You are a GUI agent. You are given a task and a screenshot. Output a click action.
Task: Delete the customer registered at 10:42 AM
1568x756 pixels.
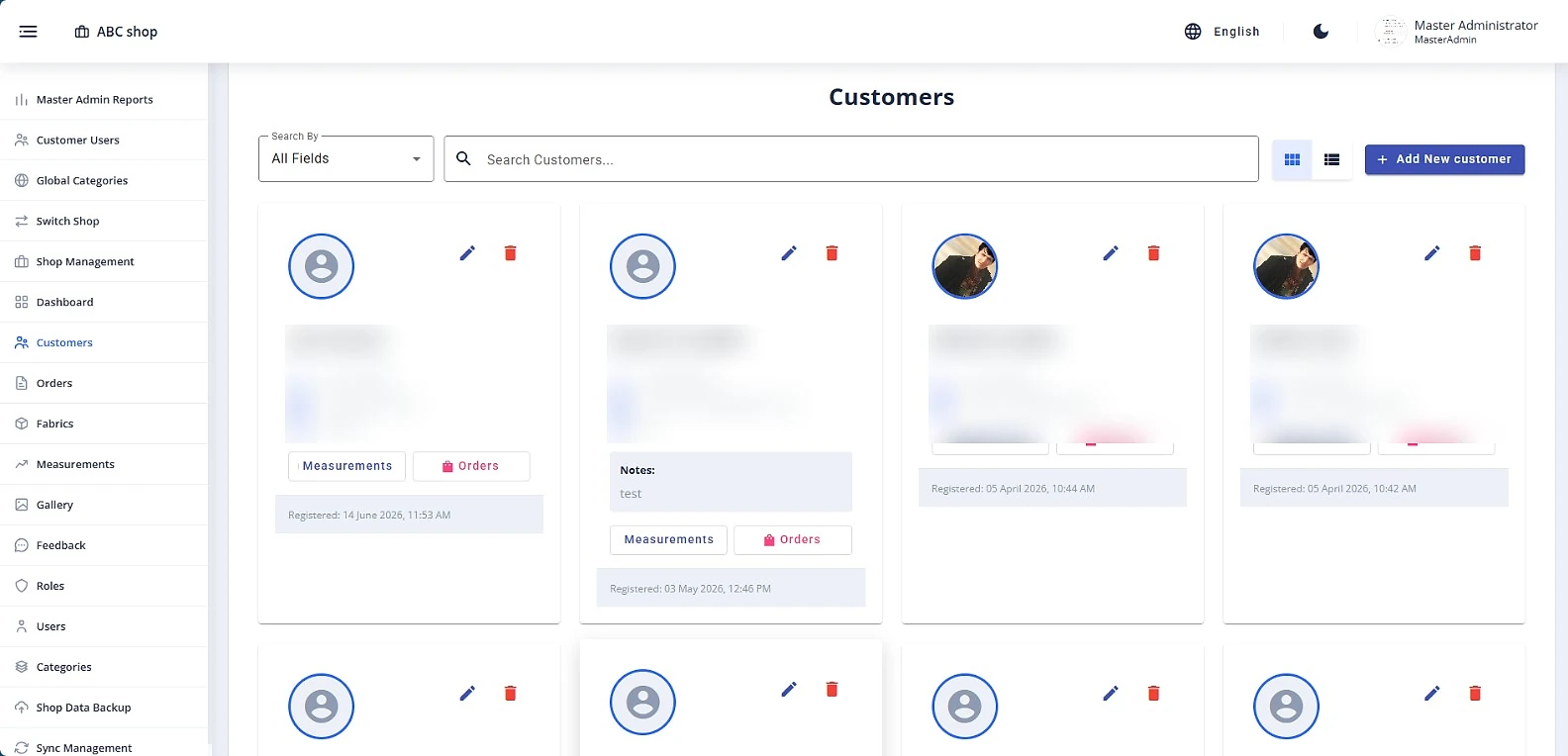pyautogui.click(x=1475, y=253)
